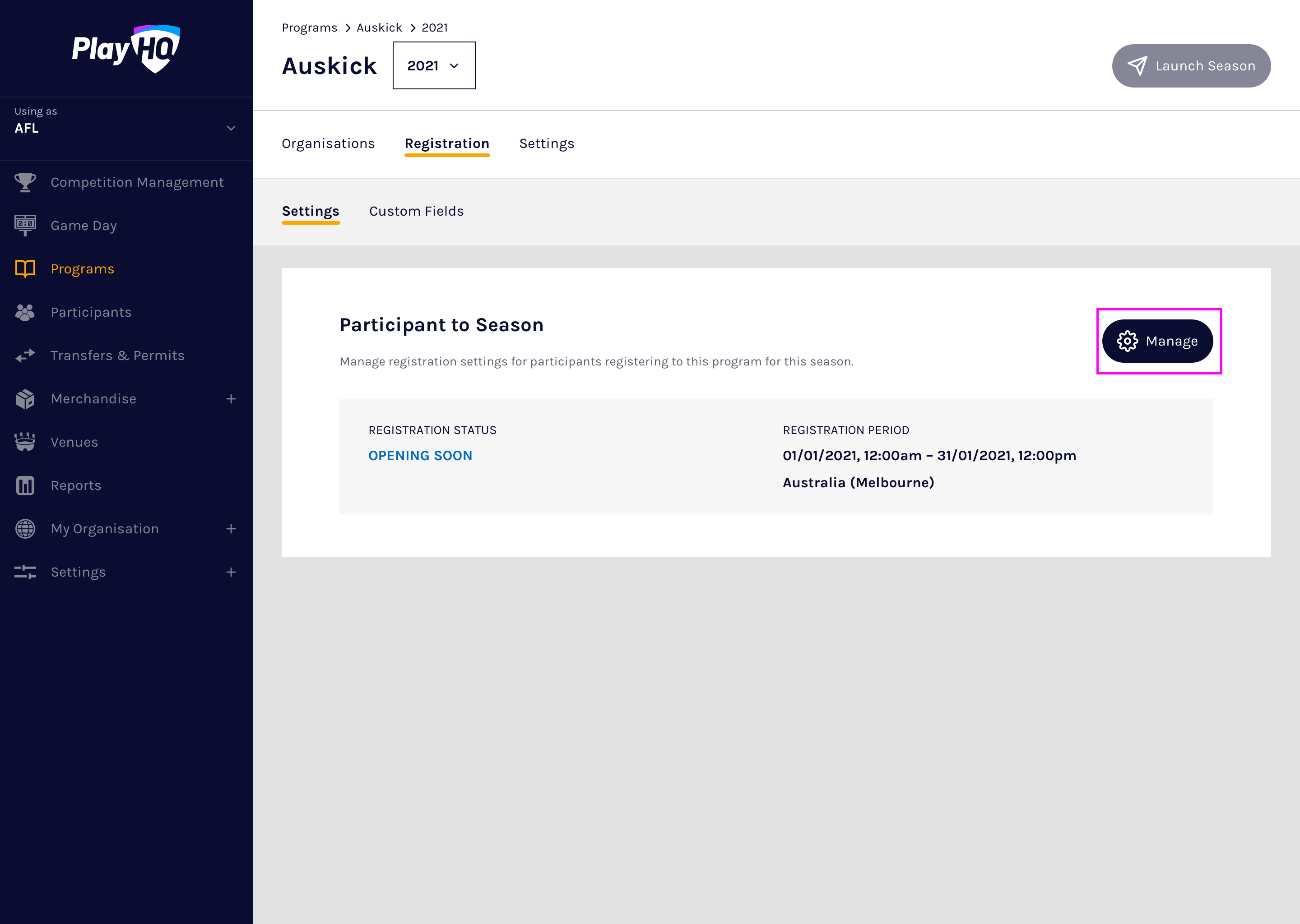The width and height of the screenshot is (1300, 924).
Task: Click the Programs book icon
Action: [x=25, y=268]
